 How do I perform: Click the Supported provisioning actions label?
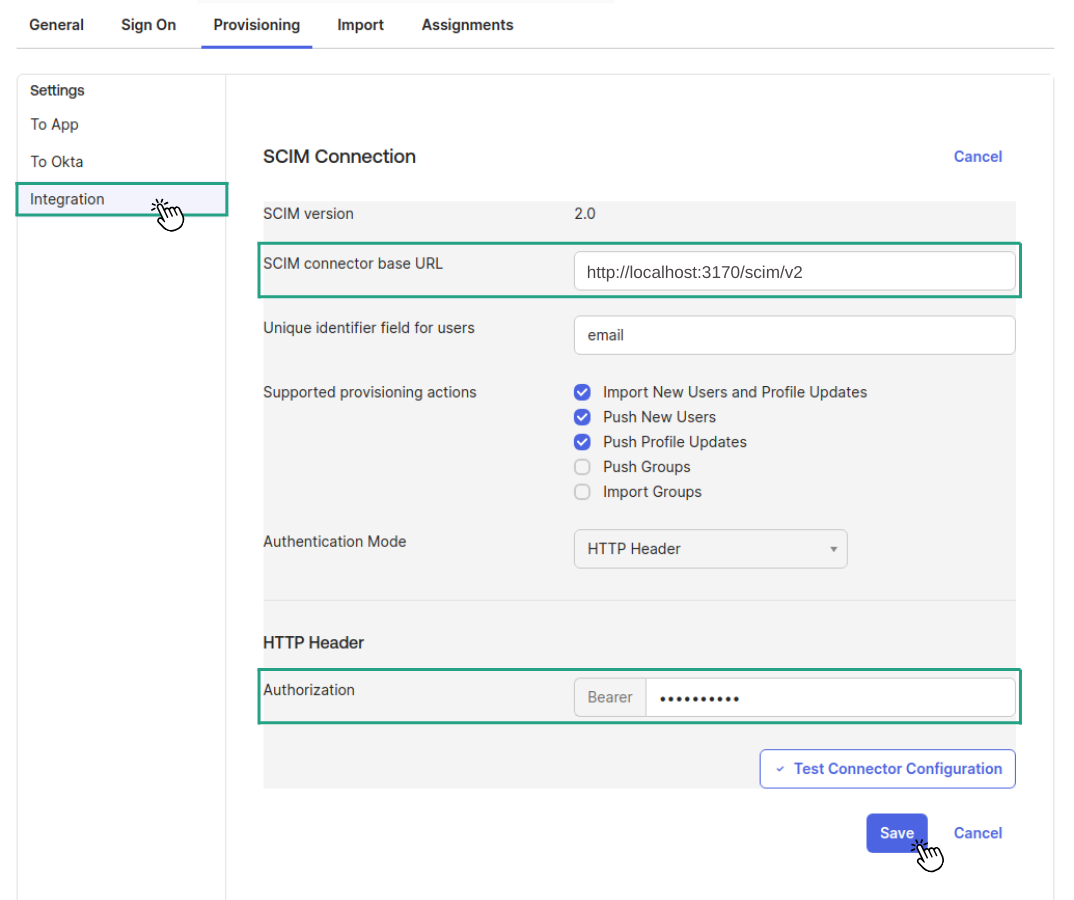(x=369, y=392)
